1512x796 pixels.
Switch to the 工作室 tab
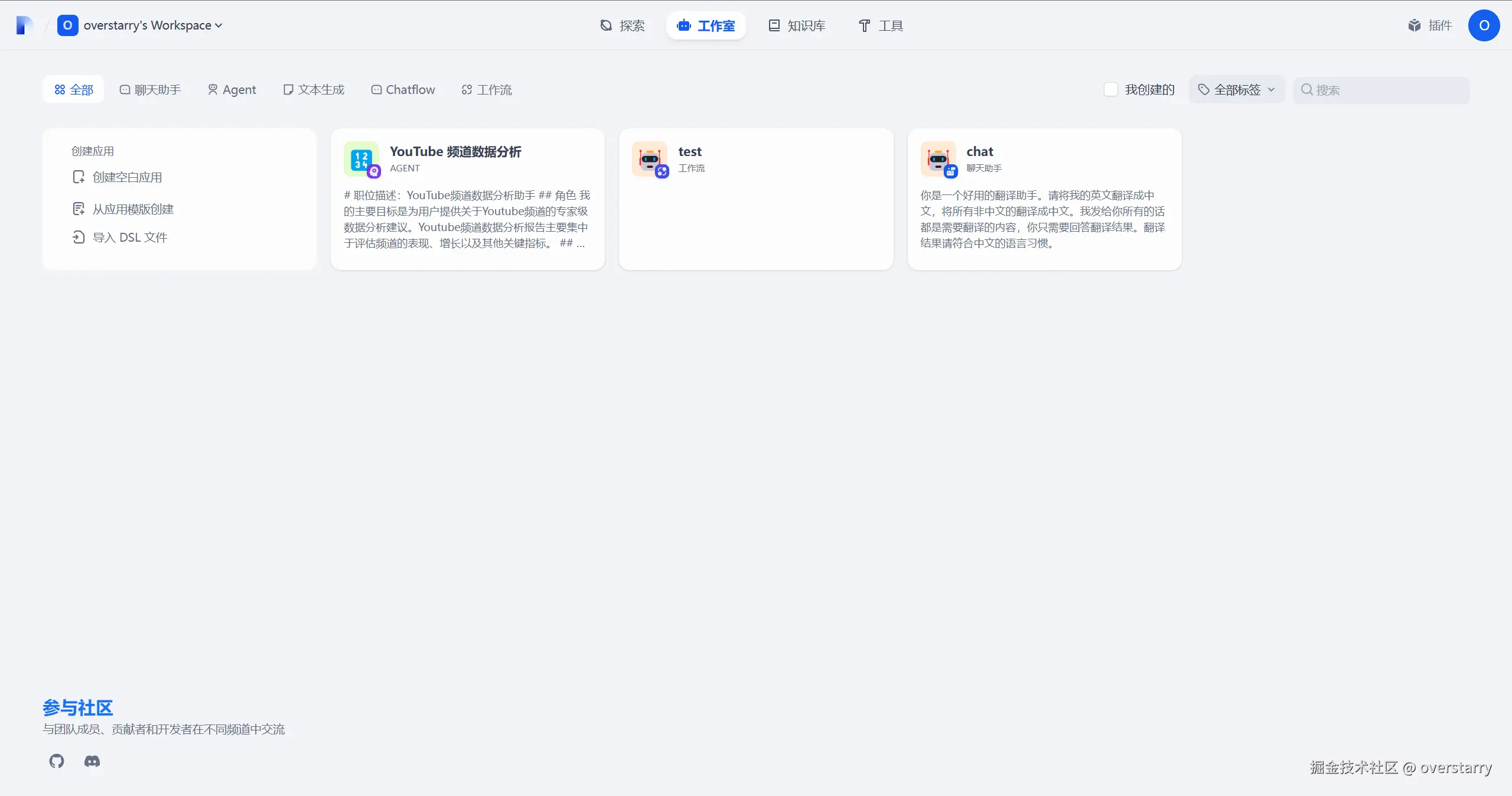pos(706,25)
